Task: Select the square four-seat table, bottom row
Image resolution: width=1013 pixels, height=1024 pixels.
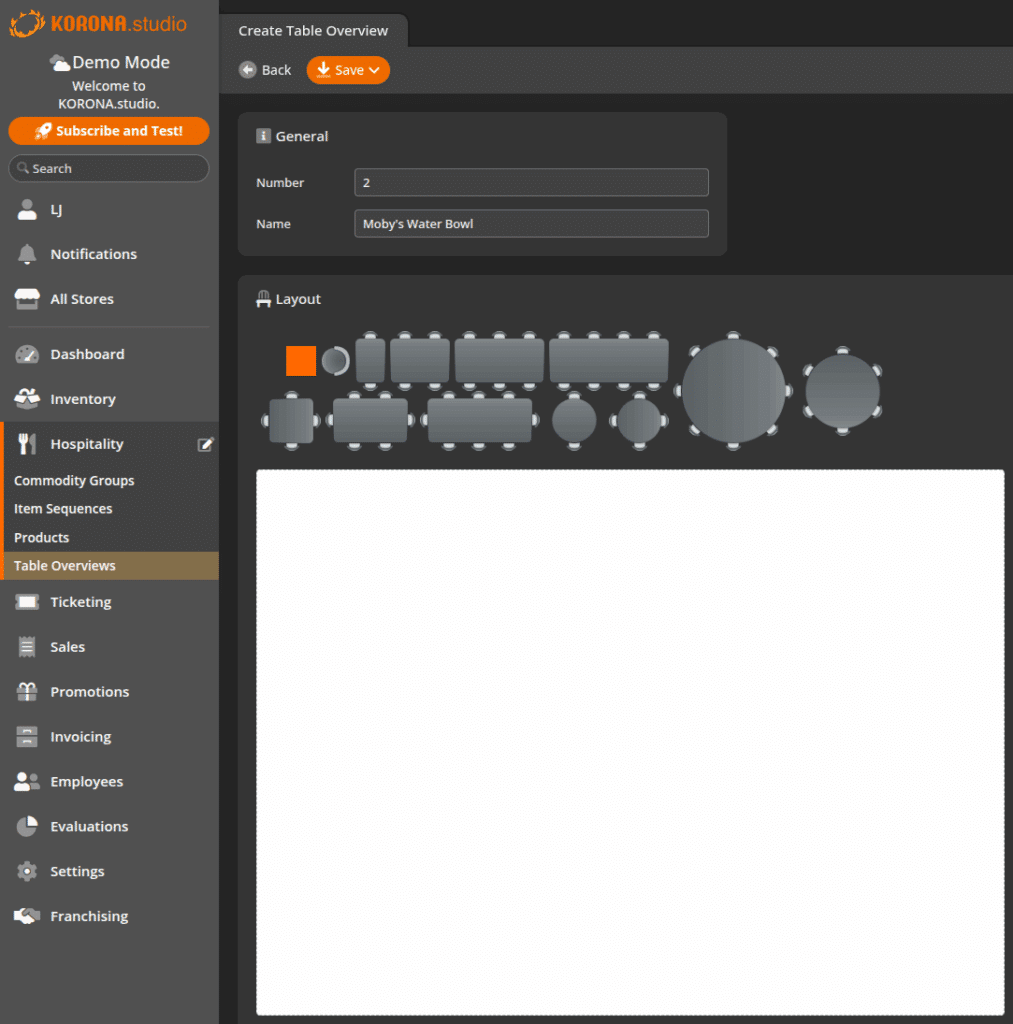Action: (291, 421)
